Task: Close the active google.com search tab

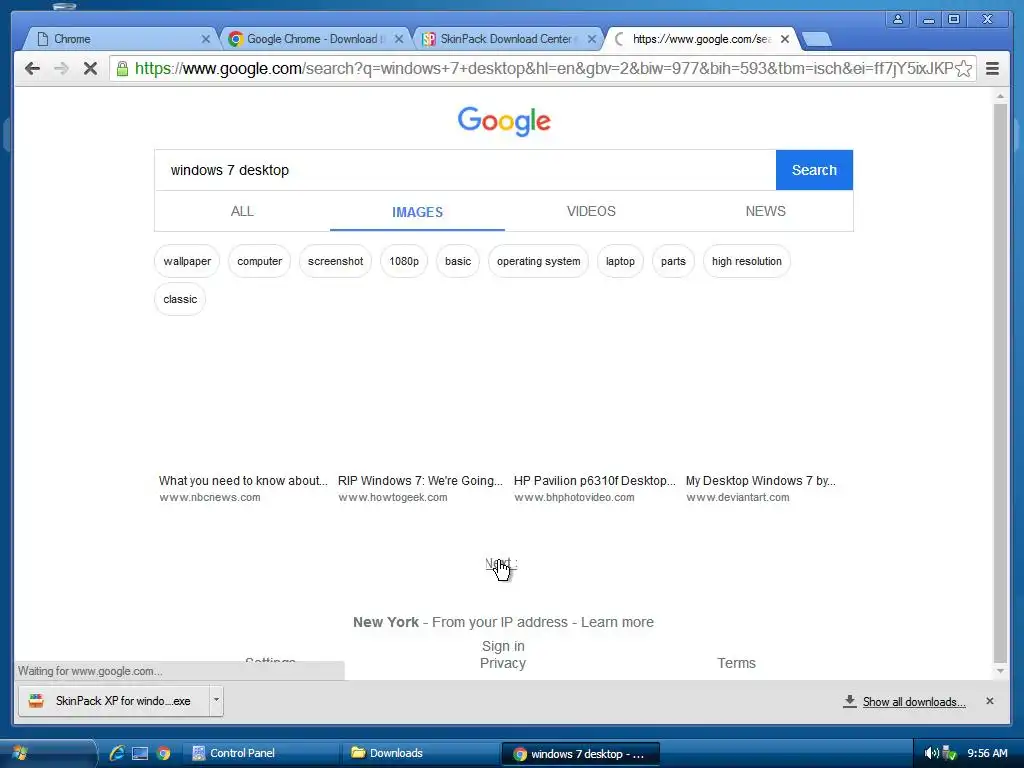Action: 785,39
